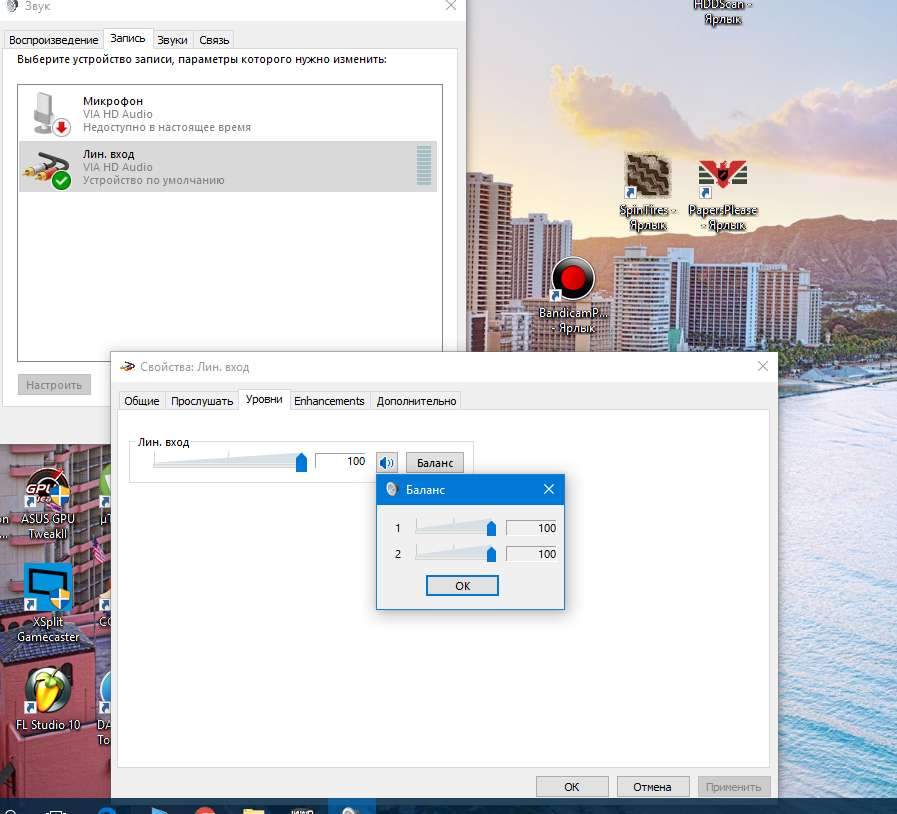Open the Дополнительно tab
This screenshot has width=897, height=814.
416,401
